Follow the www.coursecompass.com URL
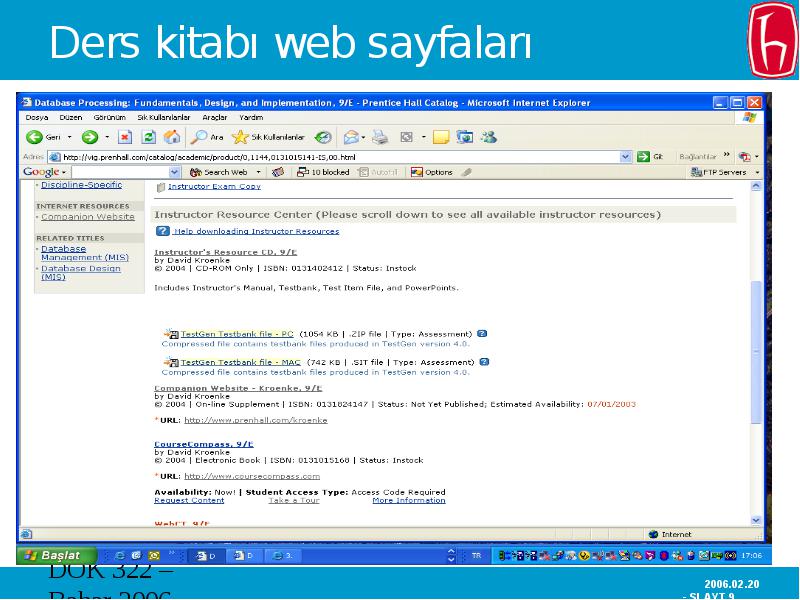The image size is (800, 600). coord(252,477)
